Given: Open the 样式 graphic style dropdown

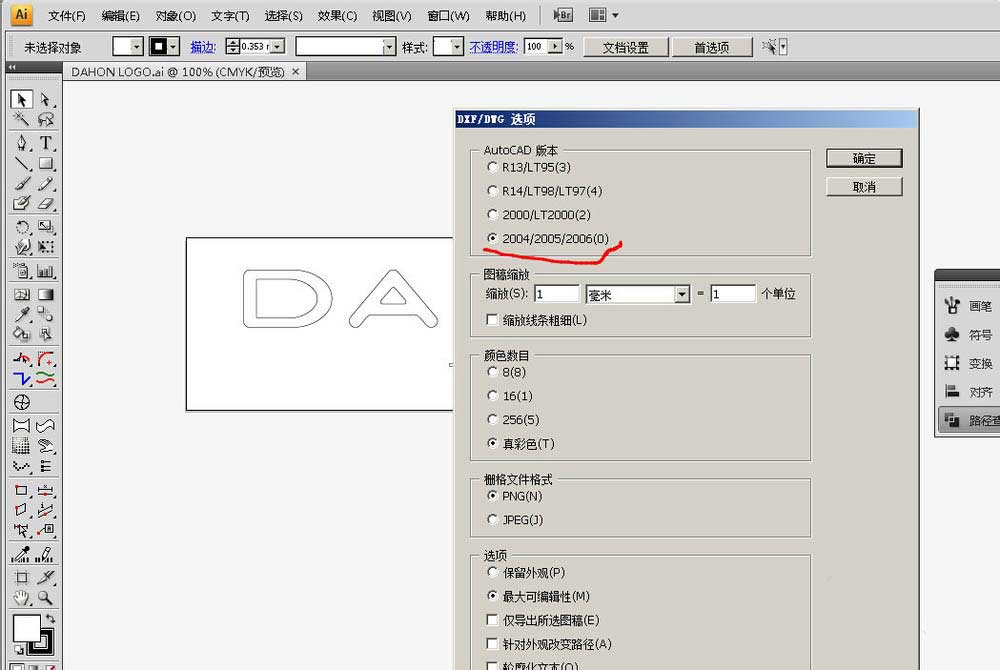Looking at the screenshot, I should click(457, 47).
